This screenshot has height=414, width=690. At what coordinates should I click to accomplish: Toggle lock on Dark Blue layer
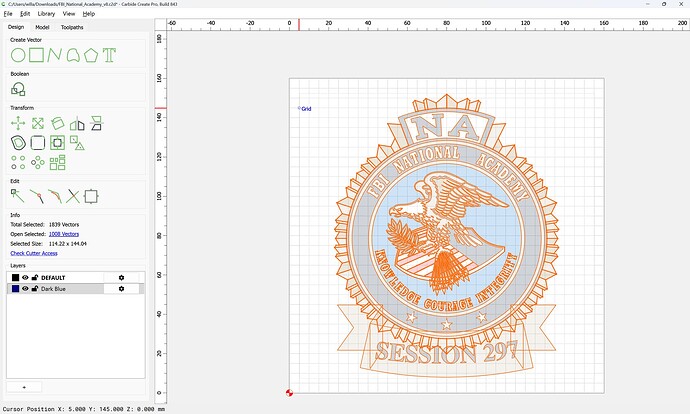coord(35,288)
